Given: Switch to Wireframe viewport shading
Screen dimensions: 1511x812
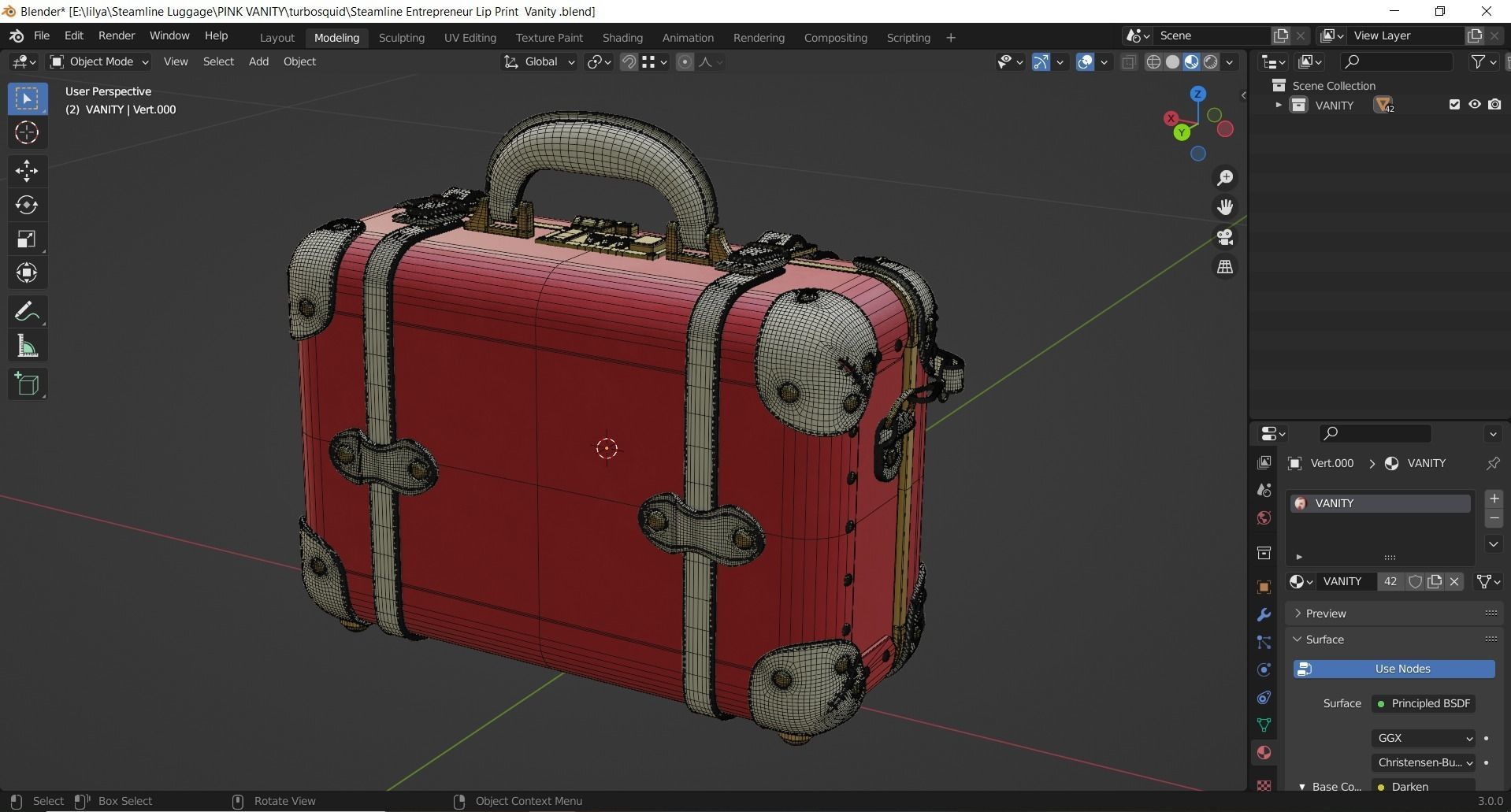Looking at the screenshot, I should tap(1153, 61).
